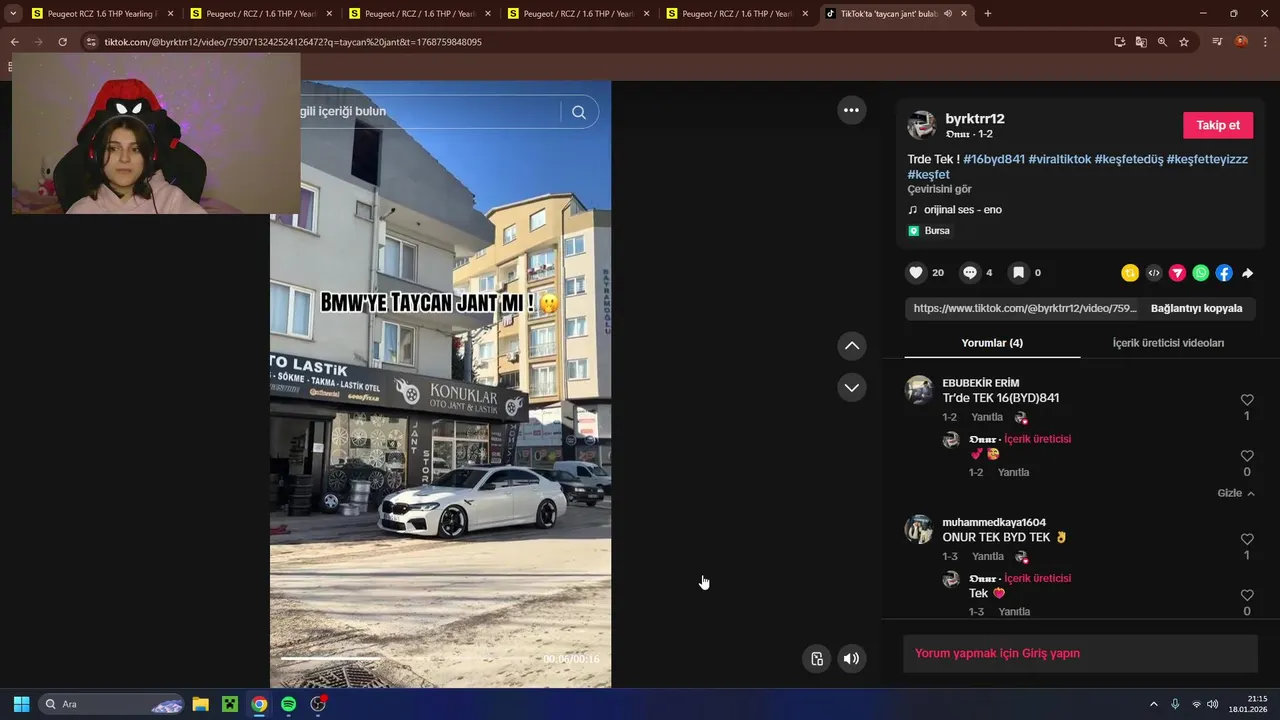The height and width of the screenshot is (720, 1280).
Task: Open OBS Studio from the taskbar
Action: tap(318, 704)
